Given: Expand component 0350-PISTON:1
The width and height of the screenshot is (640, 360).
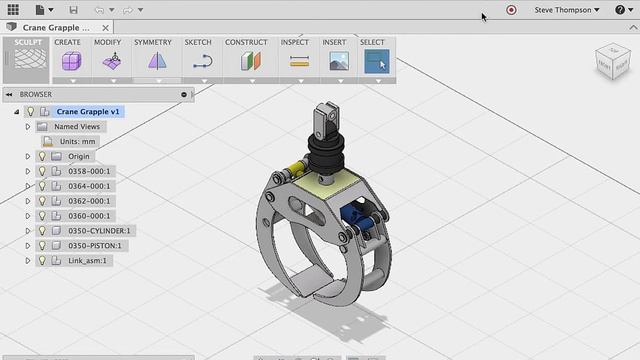Looking at the screenshot, I should point(28,246).
